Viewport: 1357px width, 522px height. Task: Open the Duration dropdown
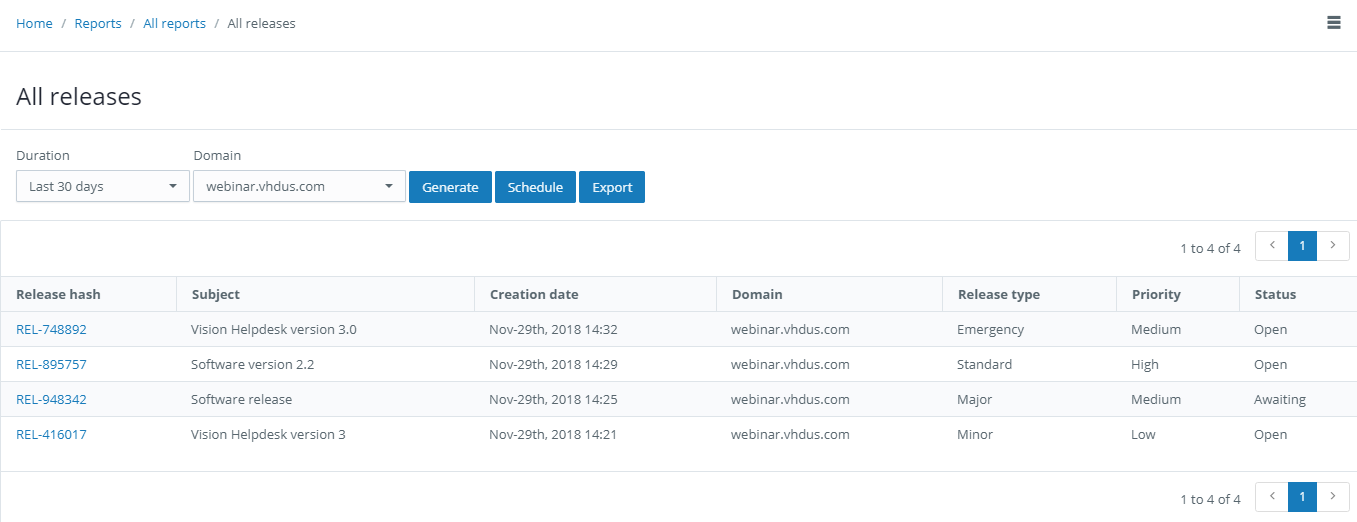tap(103, 186)
